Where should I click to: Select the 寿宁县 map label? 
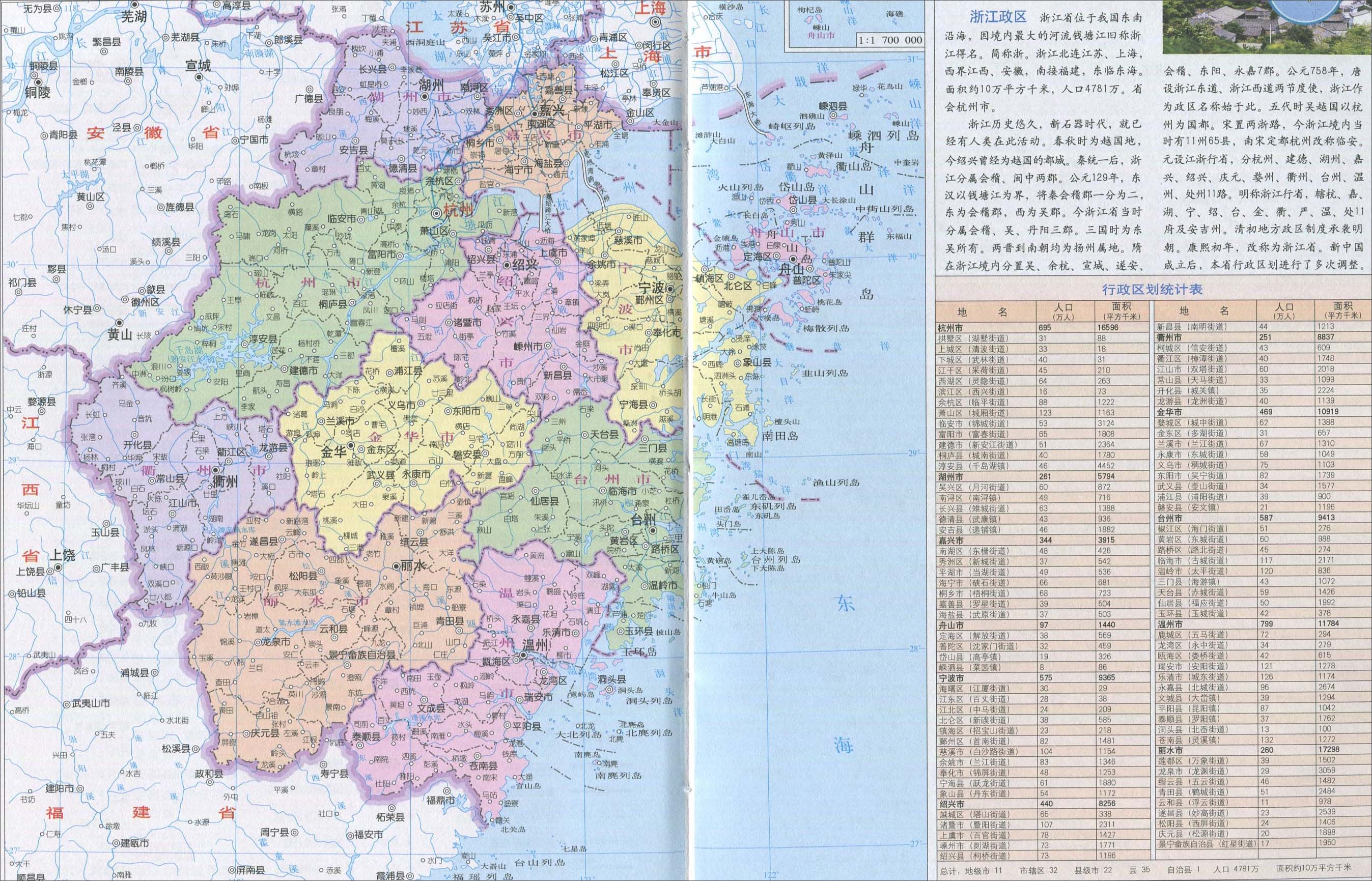point(334,774)
